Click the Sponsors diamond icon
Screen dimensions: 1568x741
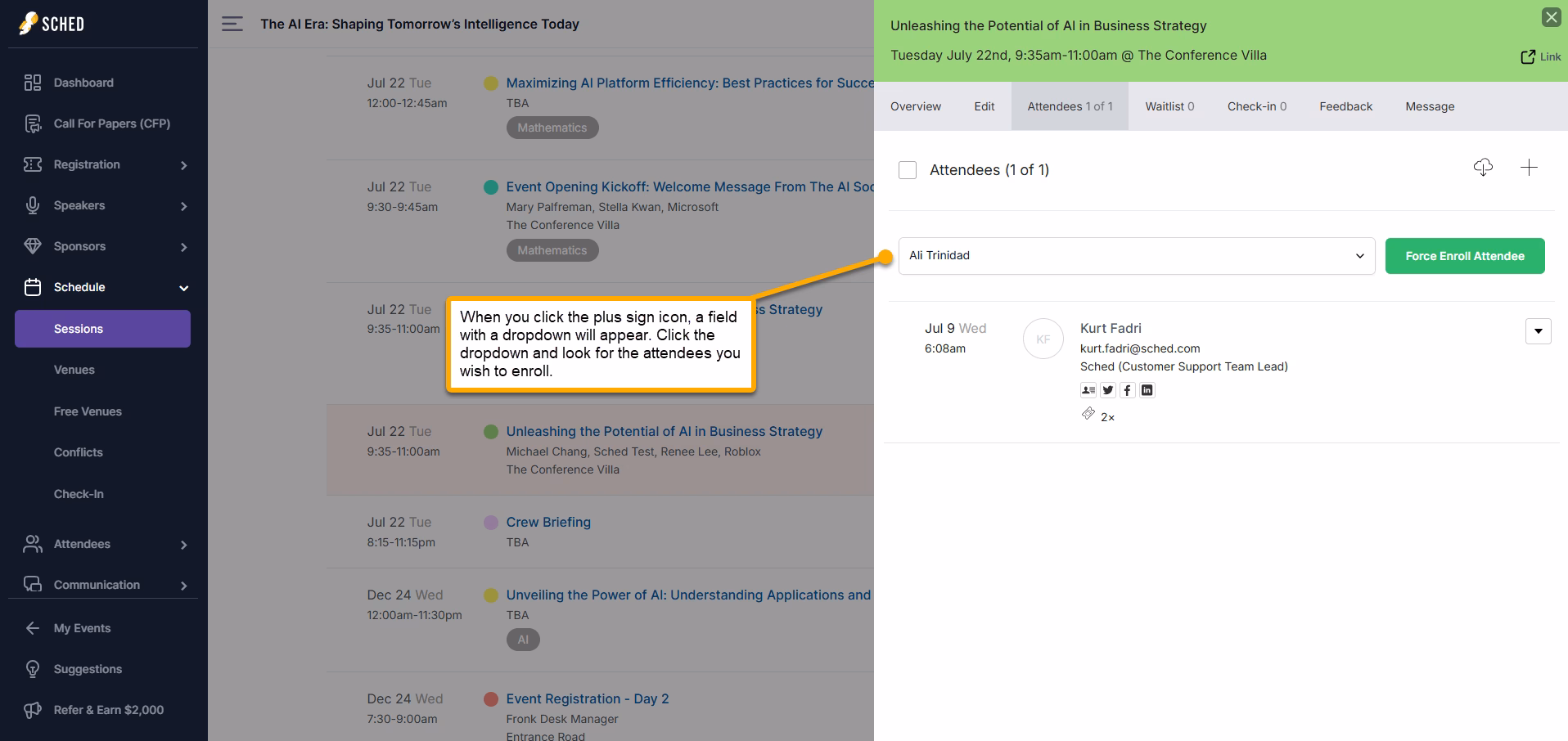tap(33, 246)
